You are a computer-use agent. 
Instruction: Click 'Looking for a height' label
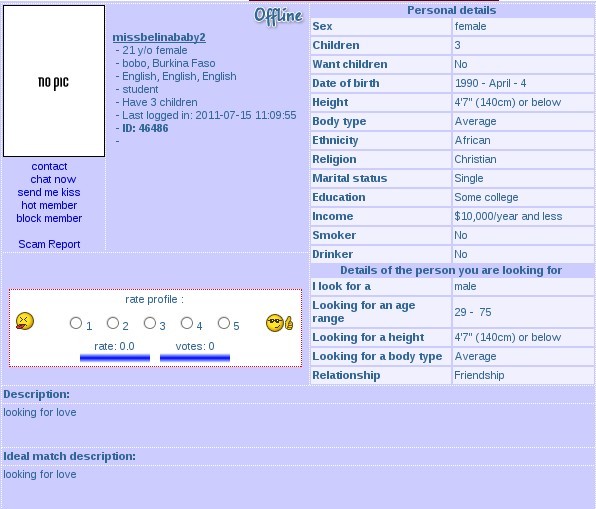pos(368,337)
